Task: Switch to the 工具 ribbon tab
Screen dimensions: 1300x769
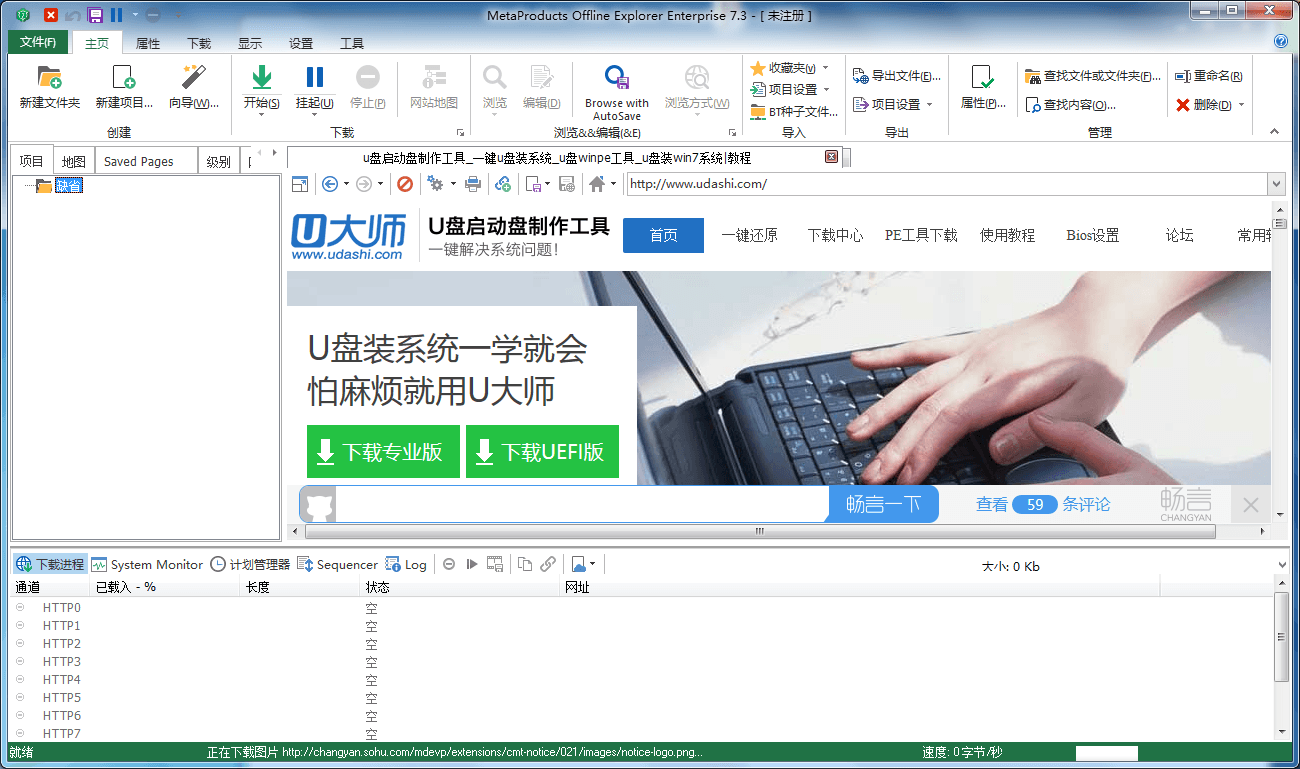Action: coord(352,43)
